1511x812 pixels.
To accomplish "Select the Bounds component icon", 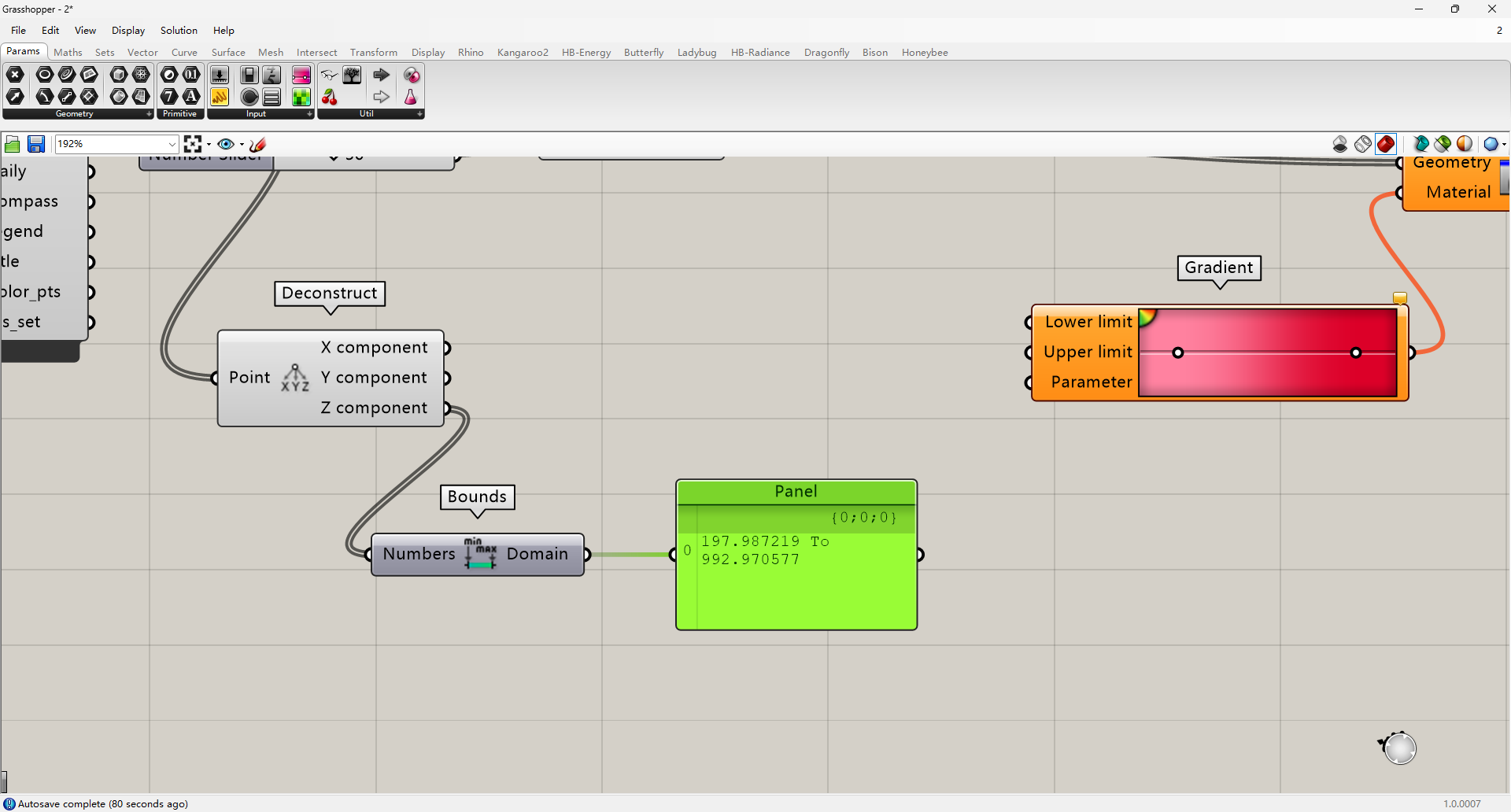I will pyautogui.click(x=480, y=554).
